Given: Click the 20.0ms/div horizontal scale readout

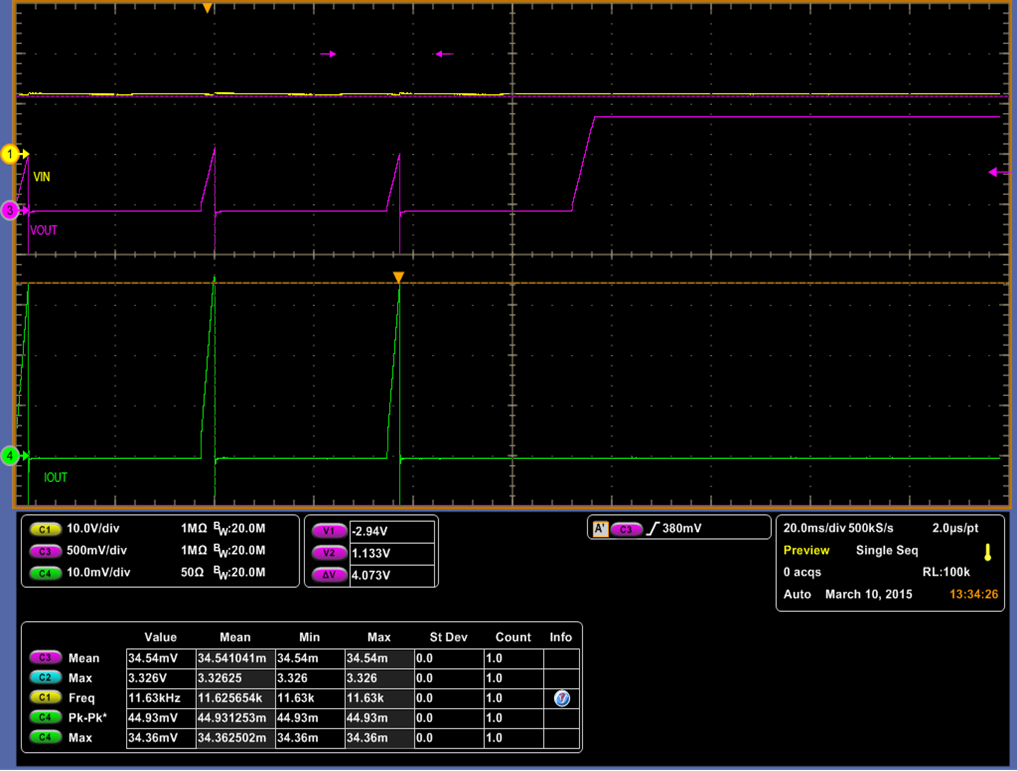Looking at the screenshot, I should point(812,528).
